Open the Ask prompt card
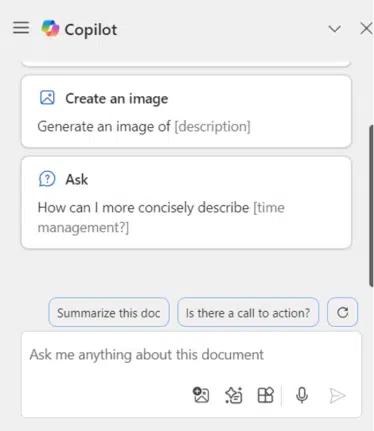 pos(186,203)
